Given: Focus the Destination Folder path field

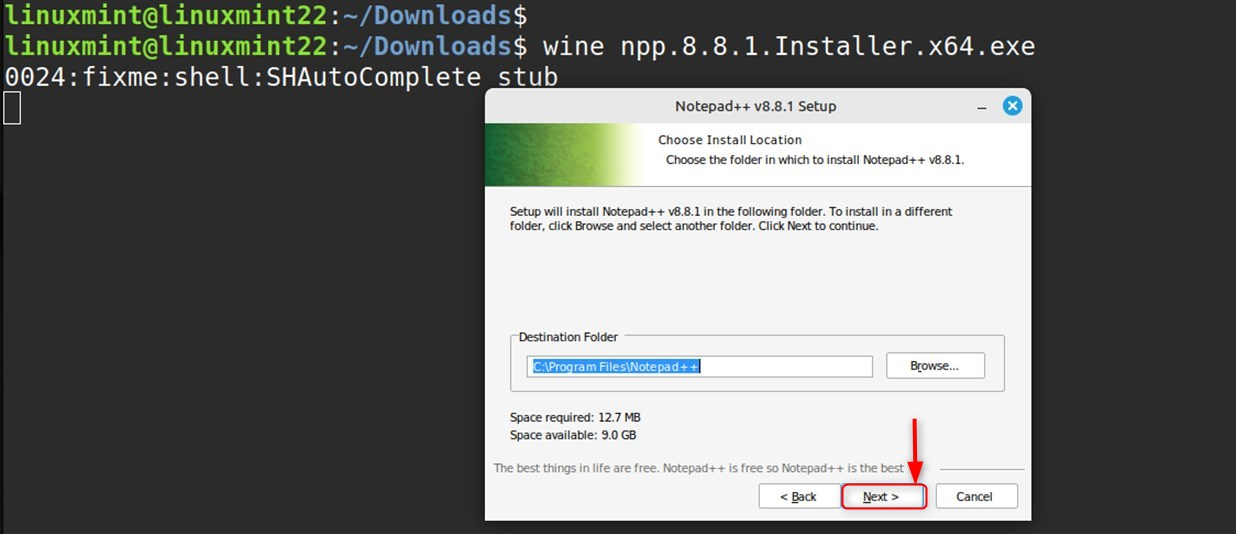Looking at the screenshot, I should (x=700, y=366).
